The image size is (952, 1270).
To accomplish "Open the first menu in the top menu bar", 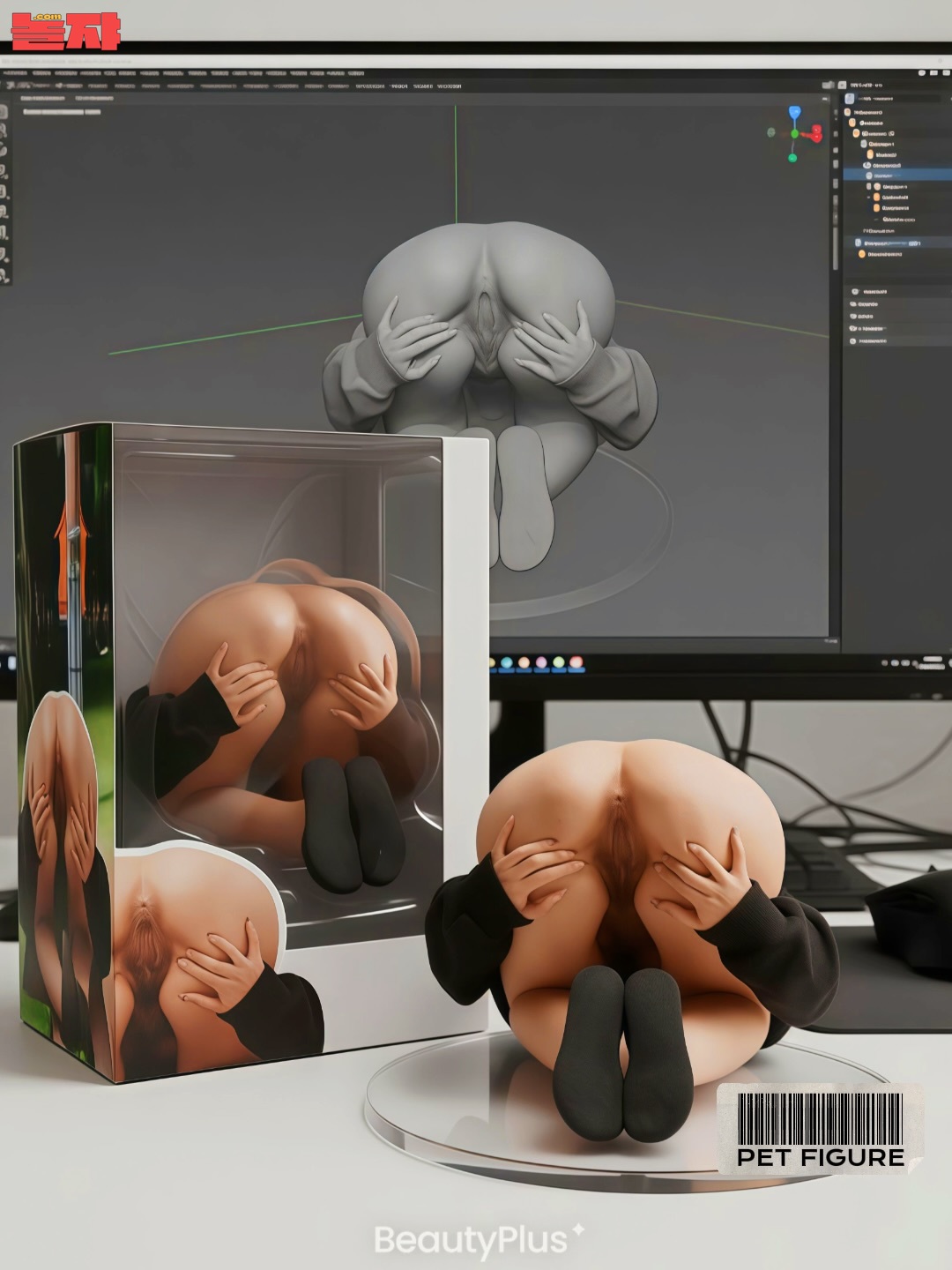I will pyautogui.click(x=14, y=72).
